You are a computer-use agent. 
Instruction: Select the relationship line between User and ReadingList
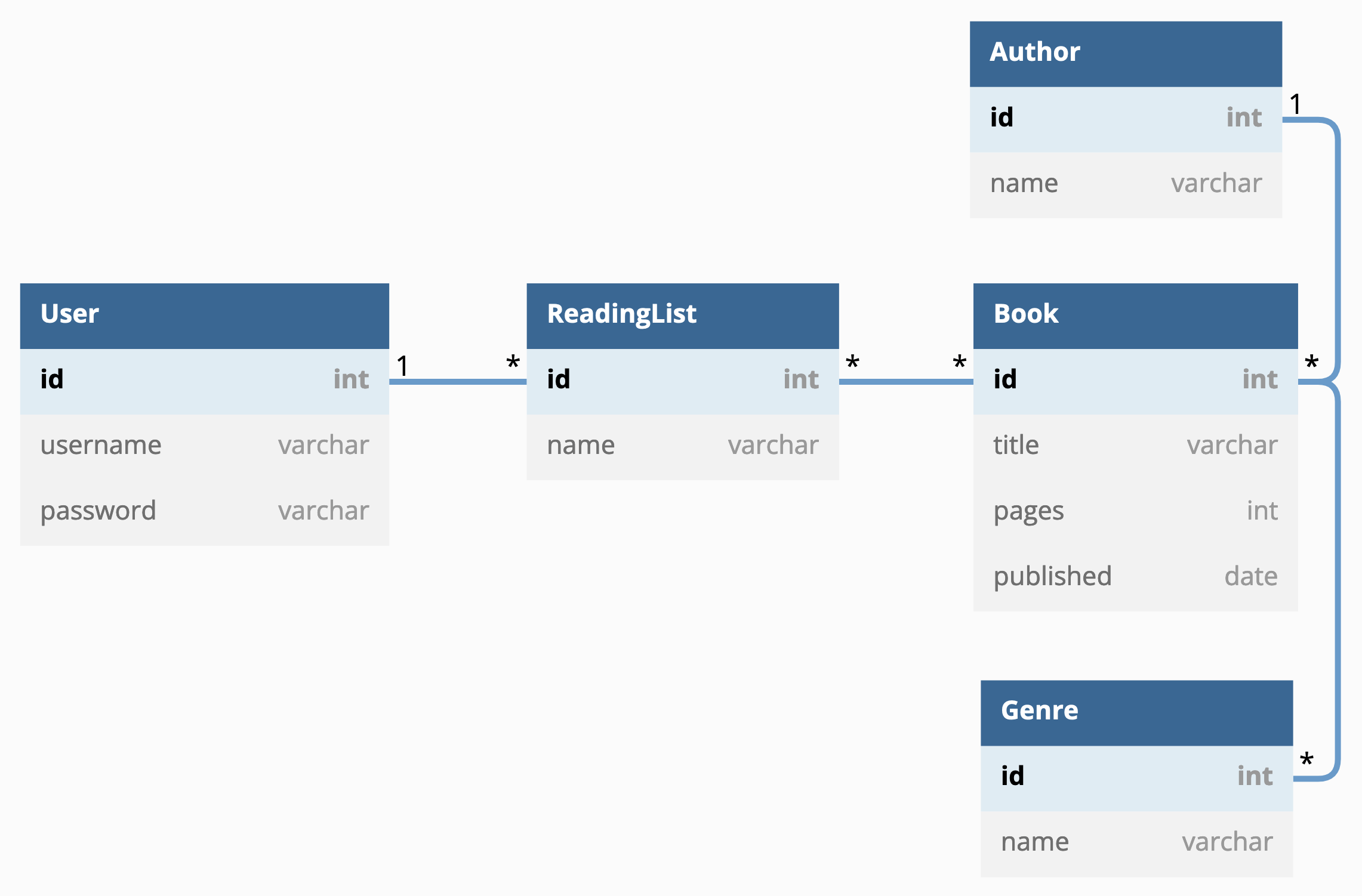tap(458, 382)
